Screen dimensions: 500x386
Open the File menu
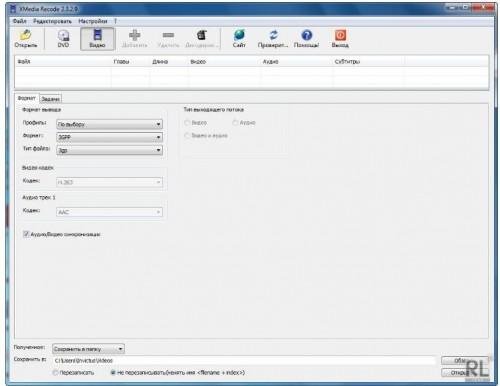(x=20, y=21)
